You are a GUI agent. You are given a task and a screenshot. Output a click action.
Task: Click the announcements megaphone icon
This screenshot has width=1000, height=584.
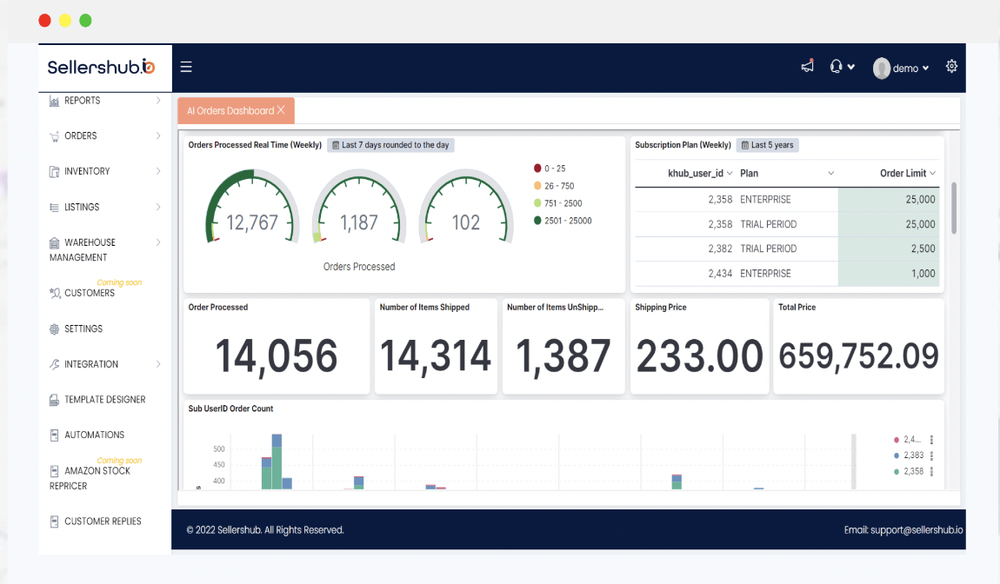pos(807,66)
